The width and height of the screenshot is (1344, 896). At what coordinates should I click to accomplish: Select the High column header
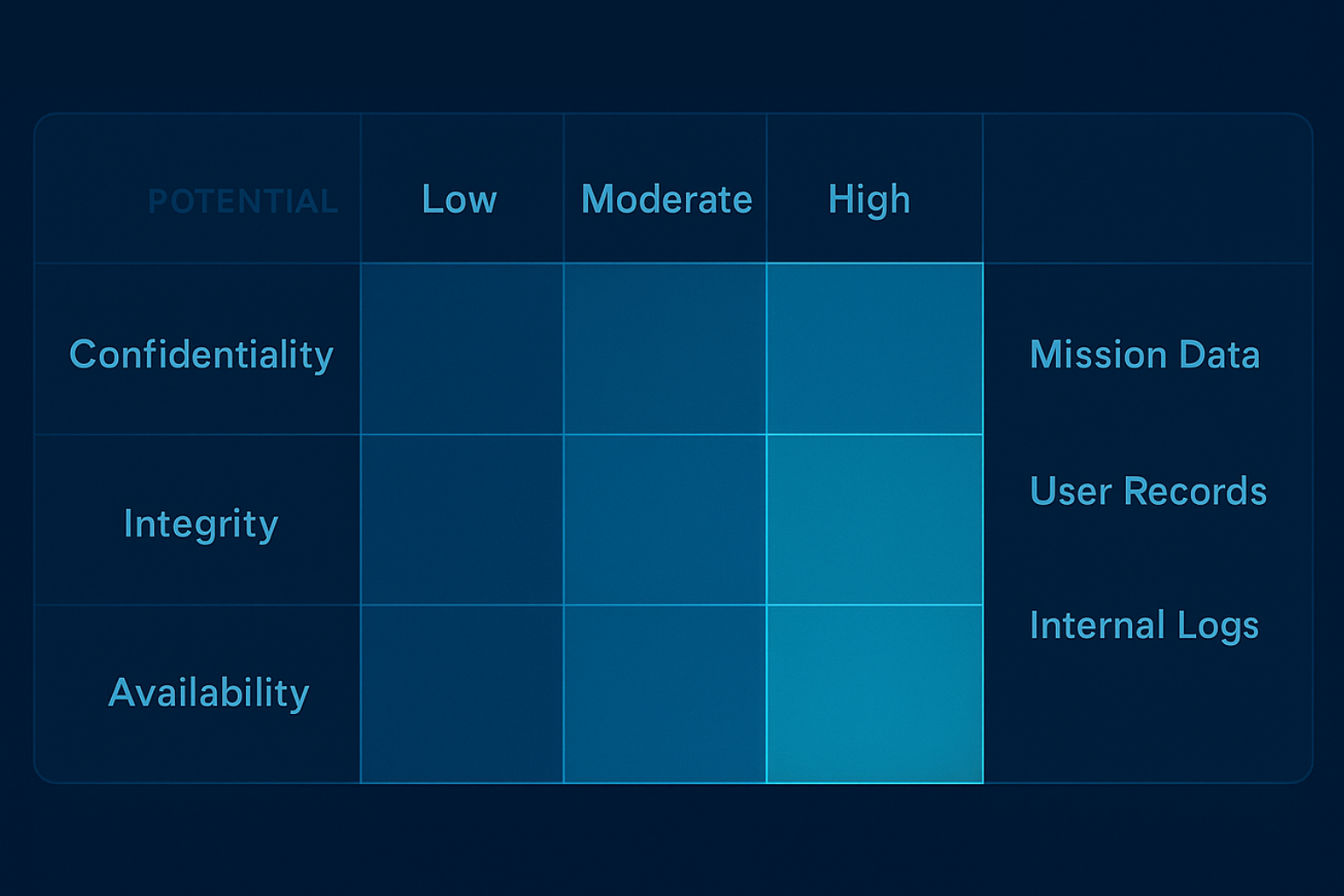[869, 199]
